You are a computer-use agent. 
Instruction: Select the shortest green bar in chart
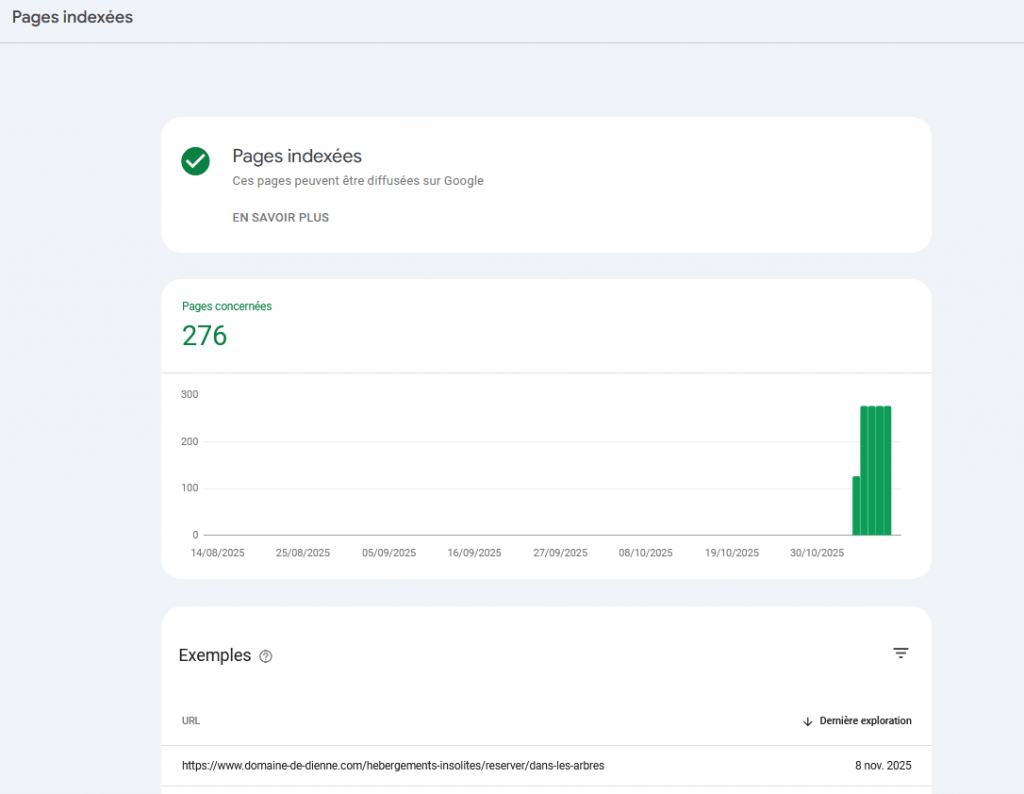tap(856, 506)
